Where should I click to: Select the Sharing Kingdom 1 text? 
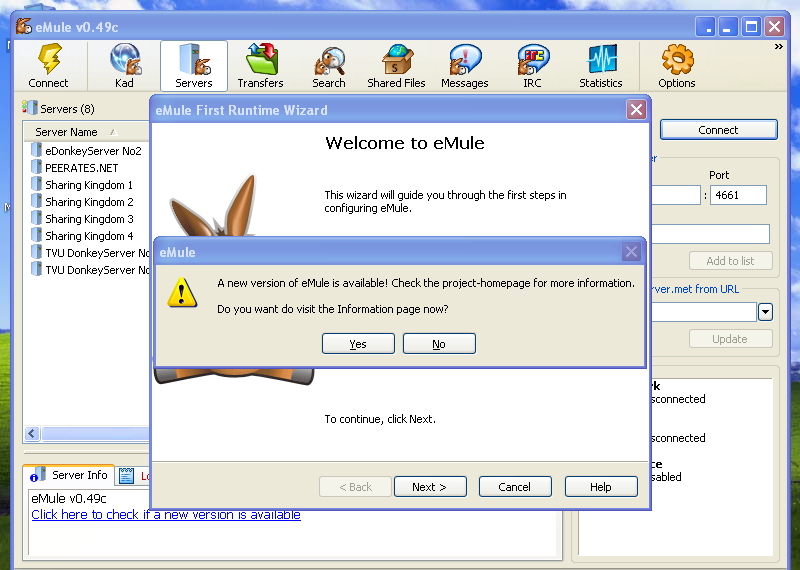89,185
